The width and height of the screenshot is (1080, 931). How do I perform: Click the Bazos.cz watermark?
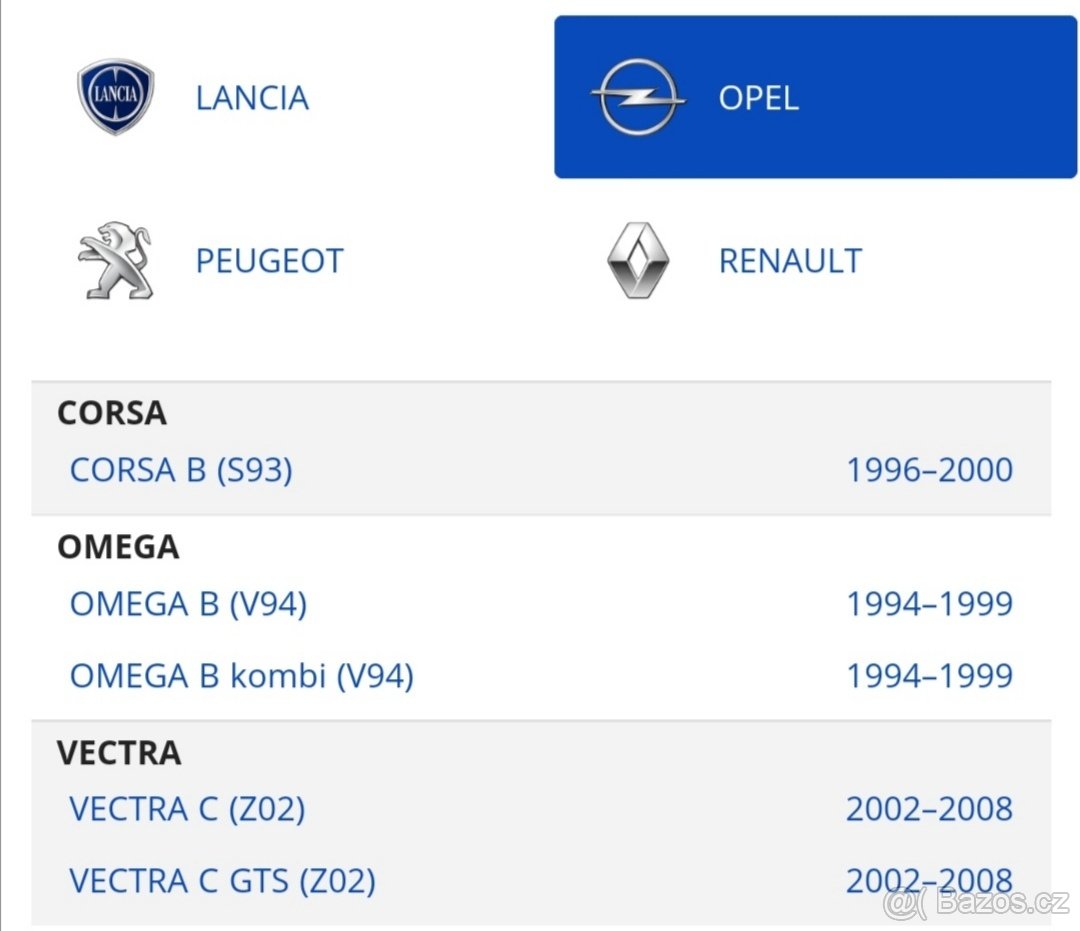point(978,904)
